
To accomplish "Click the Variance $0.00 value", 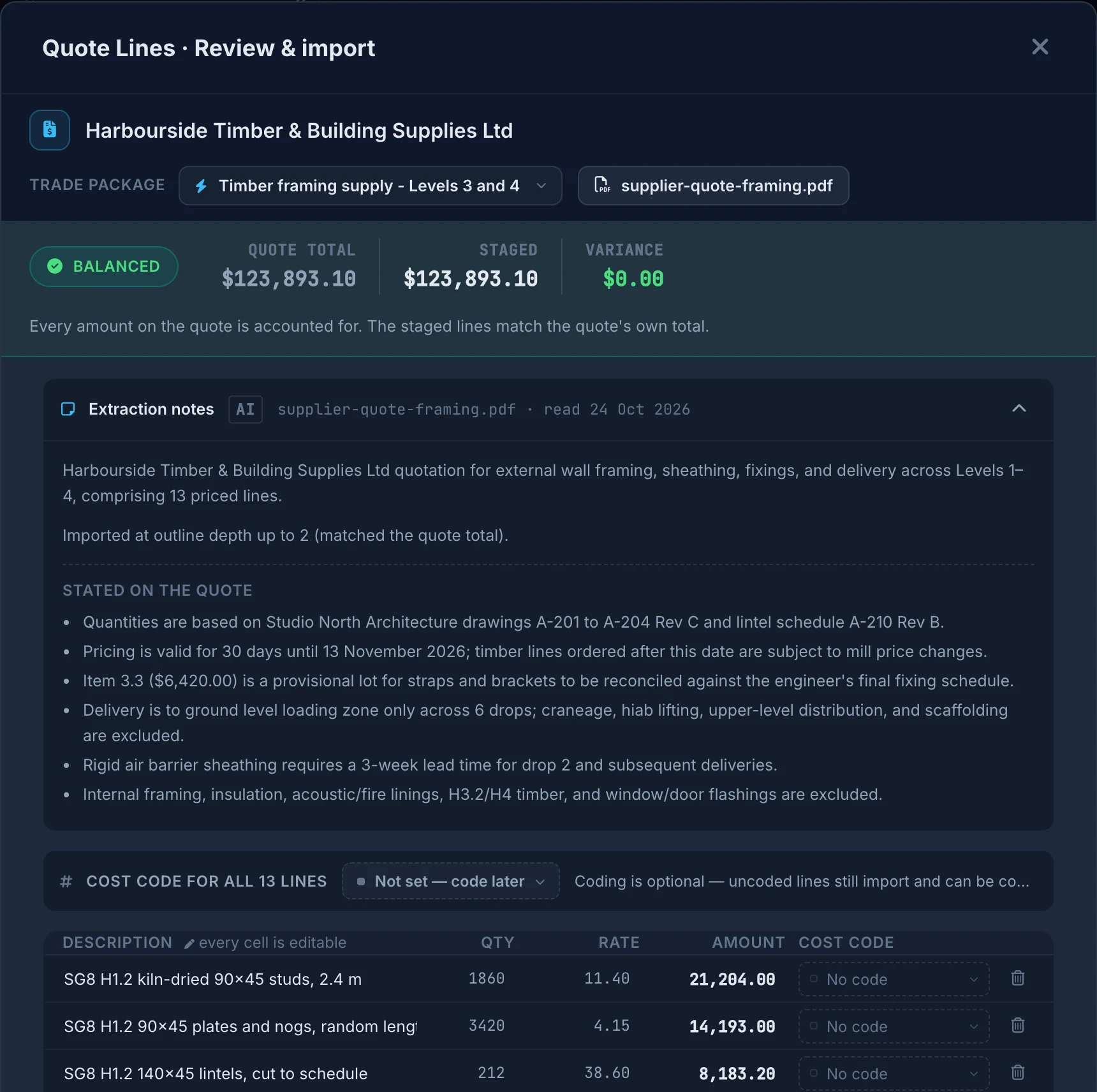I will point(633,279).
